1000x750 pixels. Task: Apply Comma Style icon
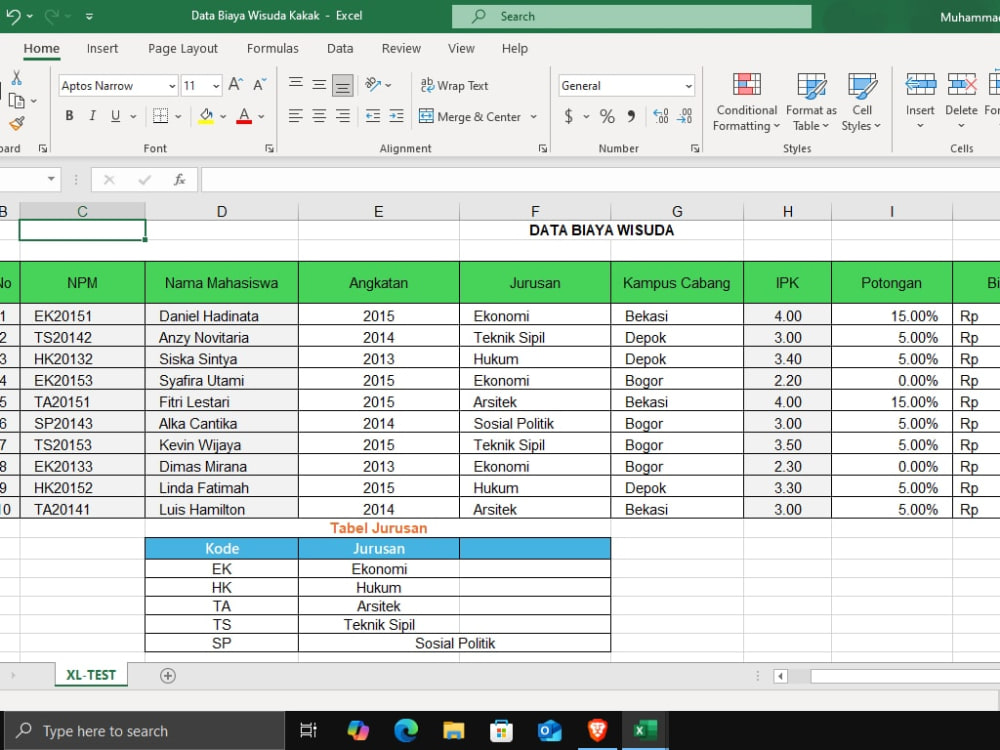coord(631,116)
